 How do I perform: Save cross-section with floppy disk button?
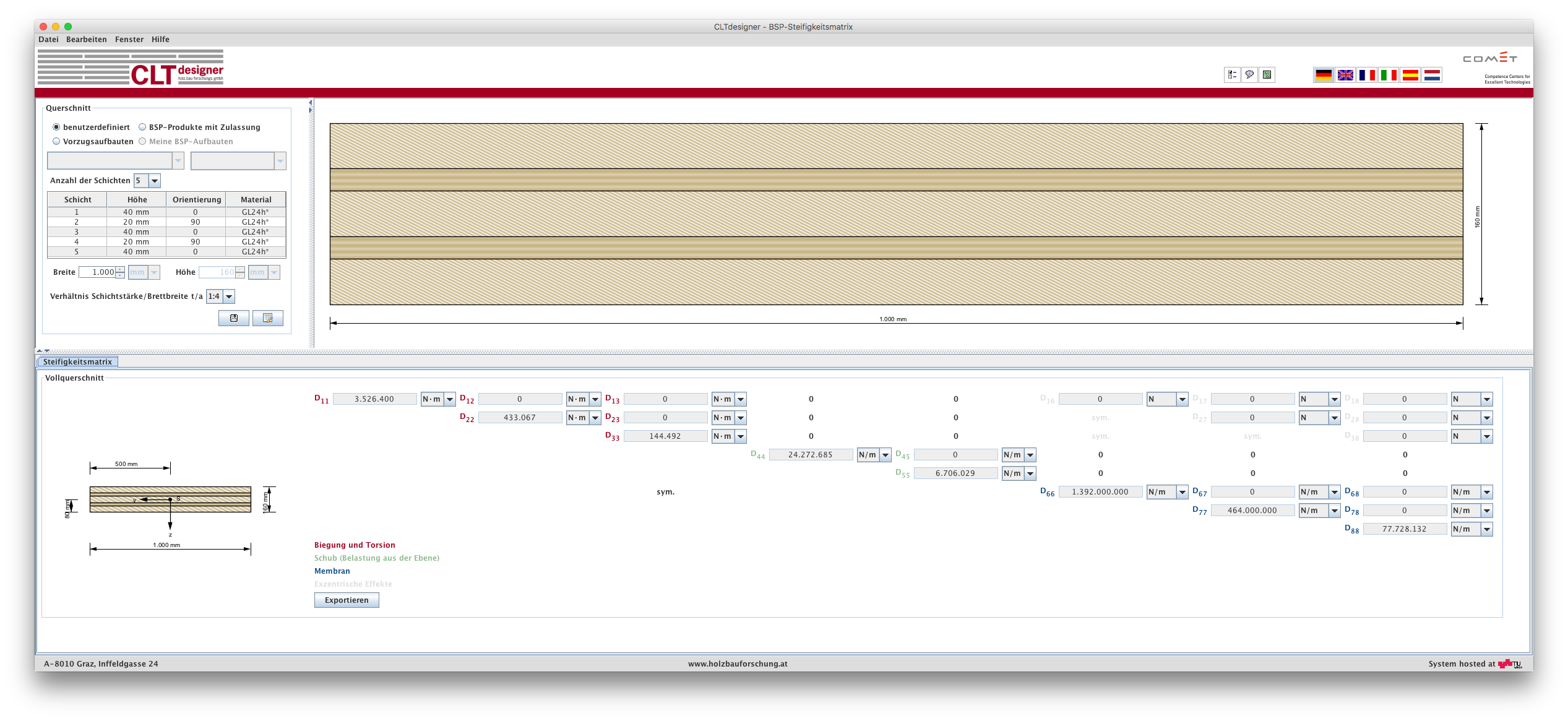[x=234, y=318]
